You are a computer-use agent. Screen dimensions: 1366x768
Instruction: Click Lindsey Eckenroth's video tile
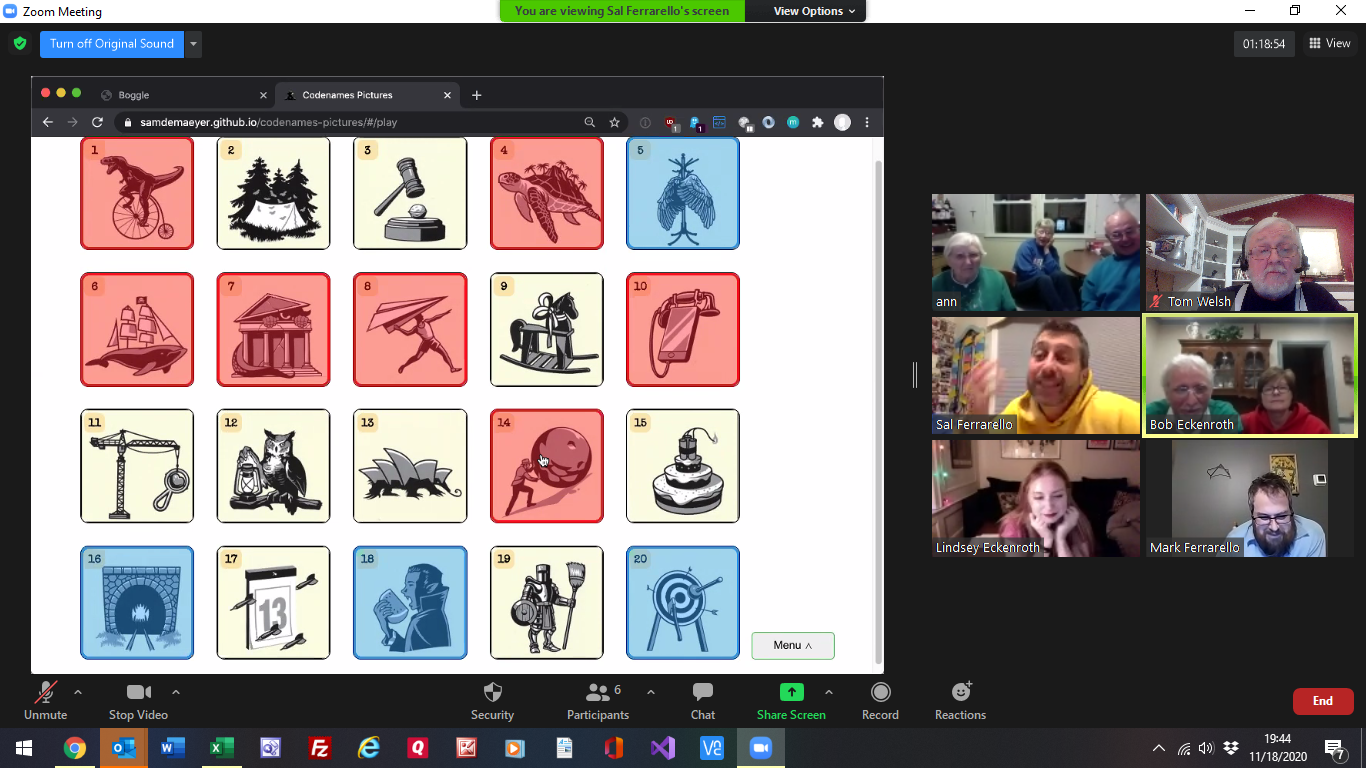[x=1036, y=498]
